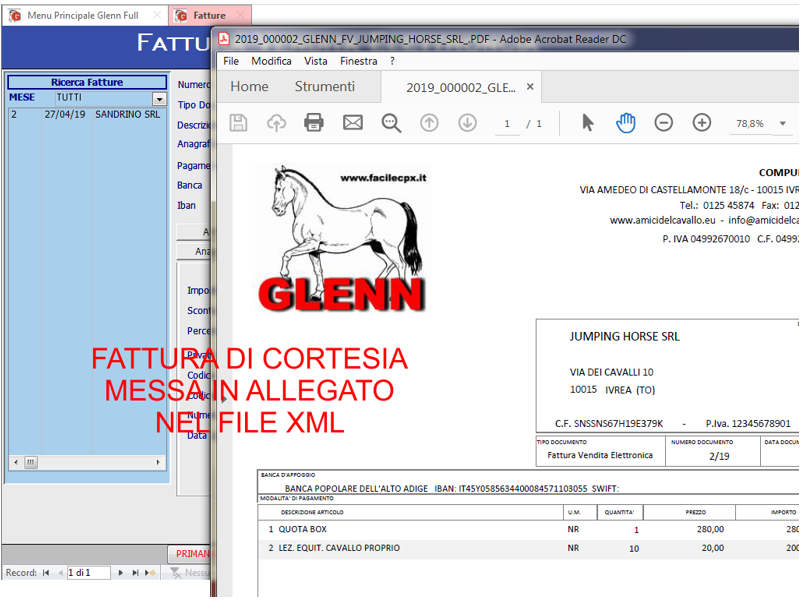
Task: Go to previous page arrow icon
Action: click(x=429, y=123)
